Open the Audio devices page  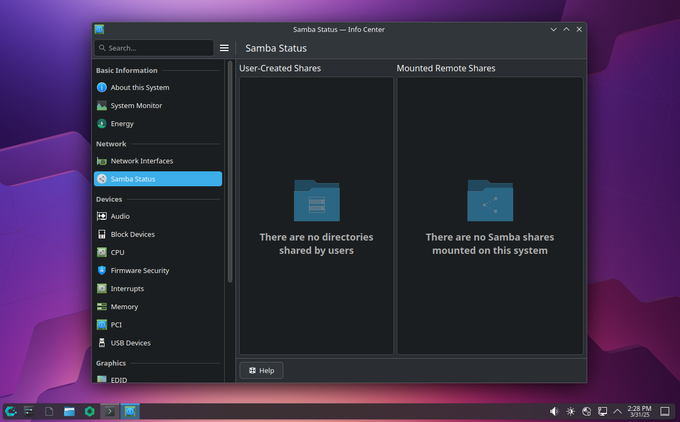[158, 216]
